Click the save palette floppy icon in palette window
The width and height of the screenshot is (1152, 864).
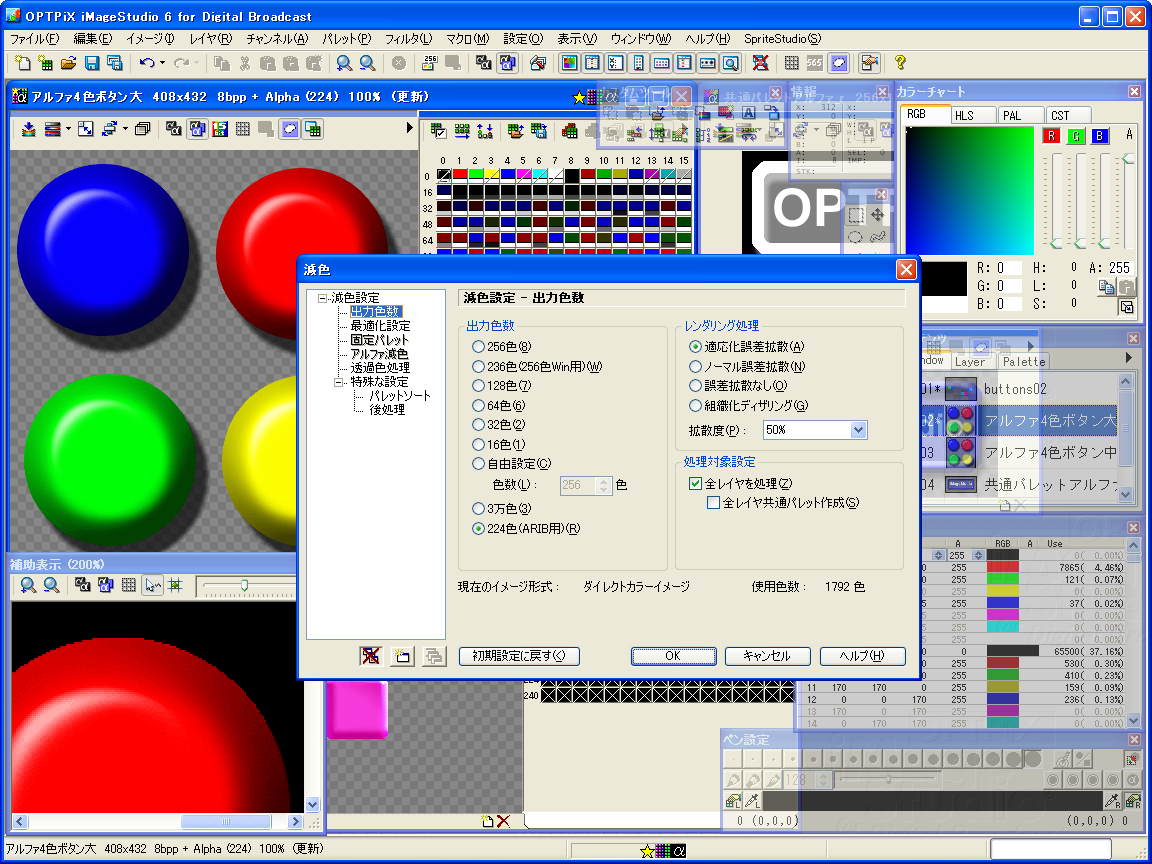[x=539, y=131]
